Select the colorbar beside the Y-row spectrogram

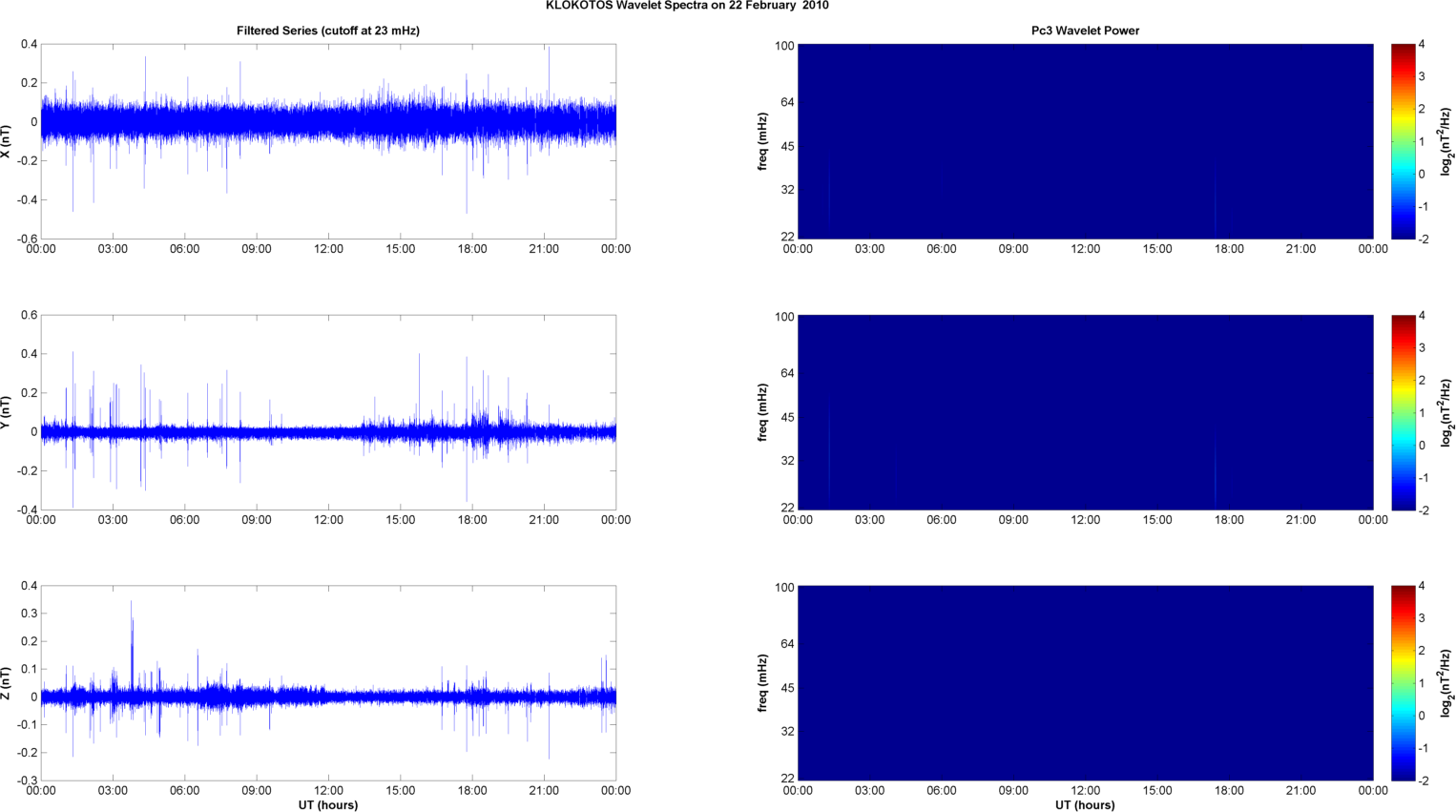pyautogui.click(x=1403, y=412)
